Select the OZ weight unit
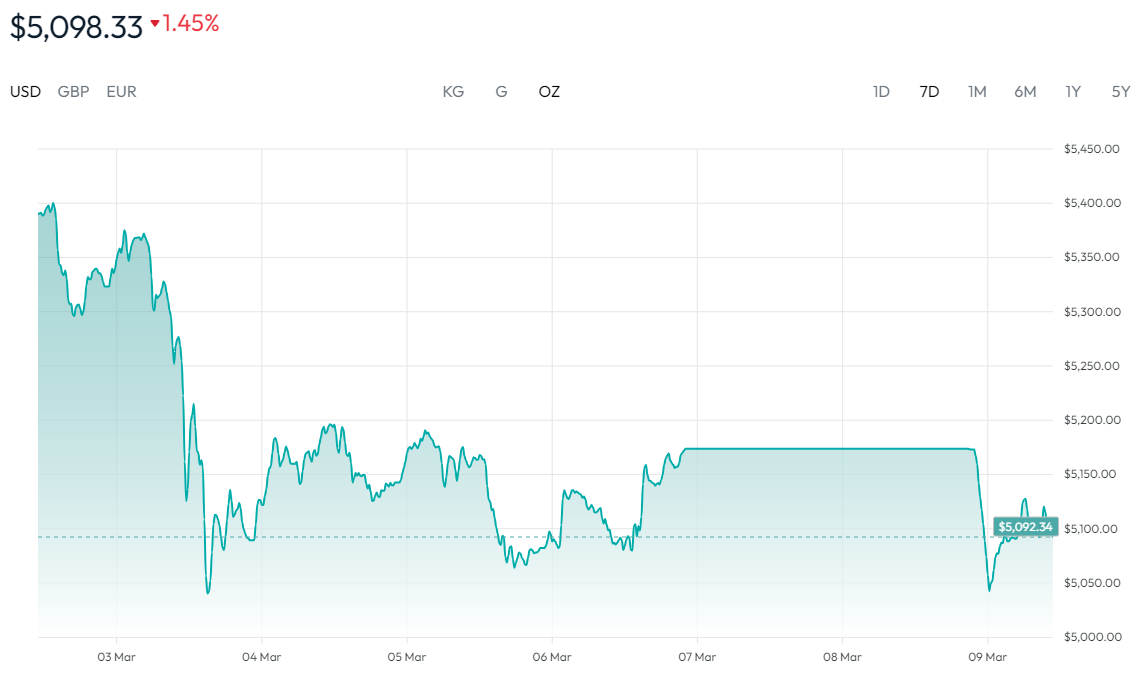This screenshot has width=1147, height=675. coord(549,92)
